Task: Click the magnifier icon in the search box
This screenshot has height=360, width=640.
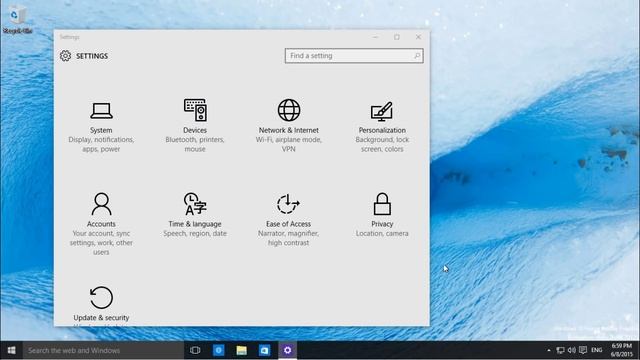Action: 417,56
